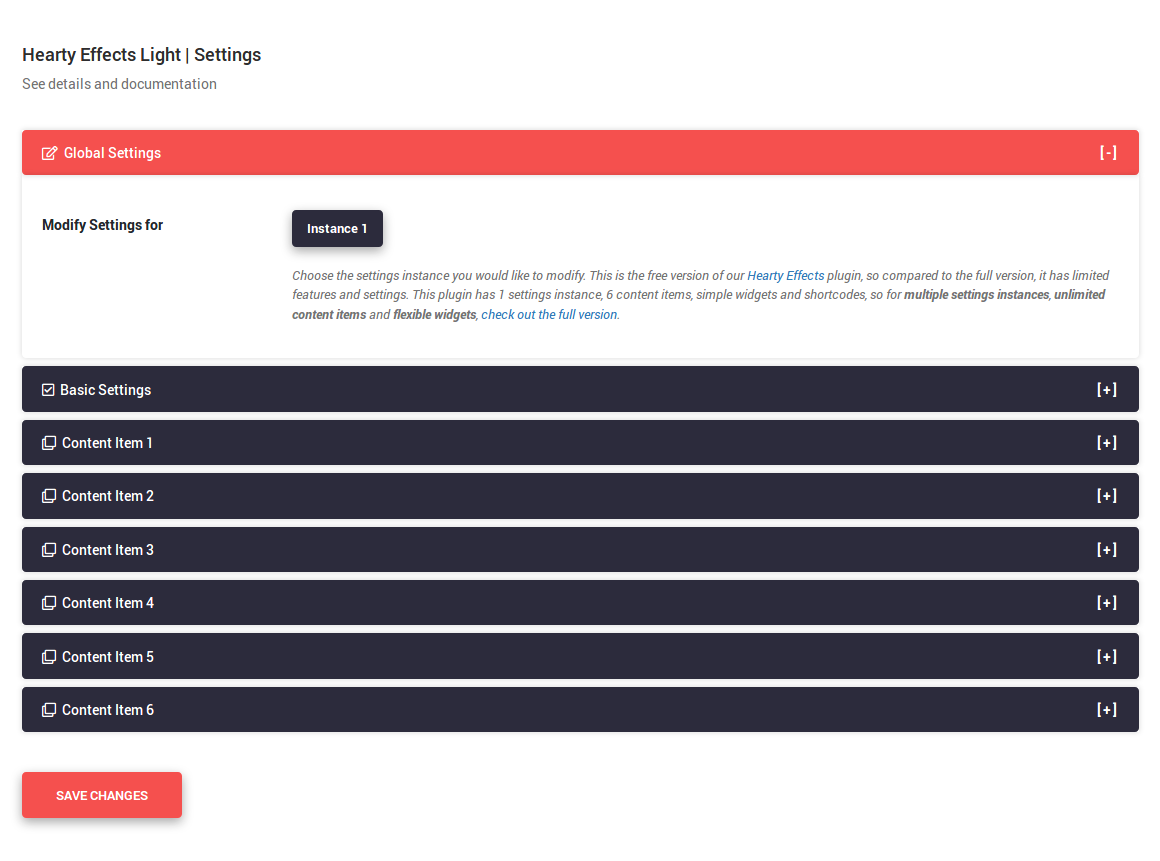Image resolution: width=1160 pixels, height=861 pixels.
Task: Click the copy icon beside Content Item 5
Action: pos(49,657)
